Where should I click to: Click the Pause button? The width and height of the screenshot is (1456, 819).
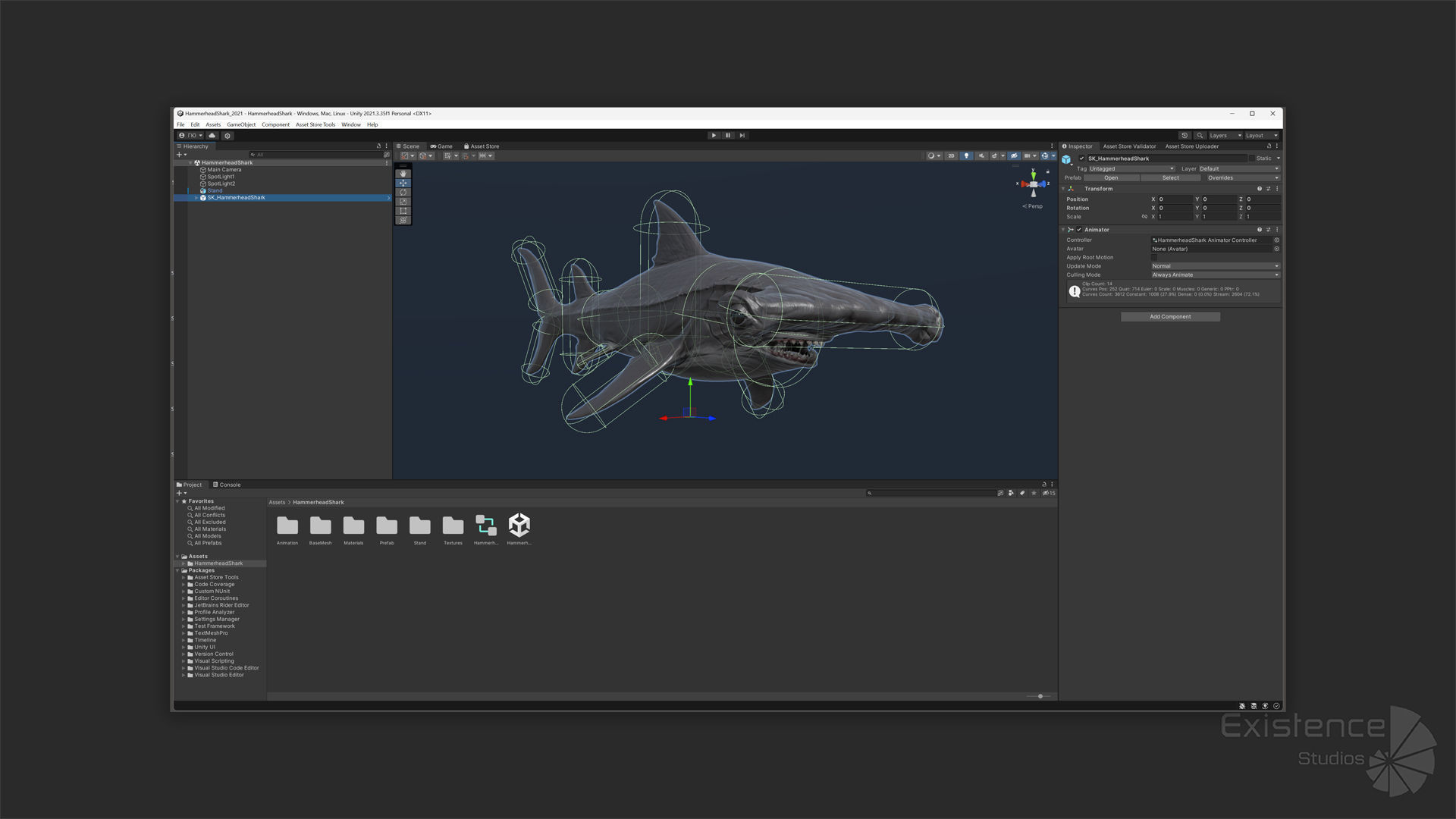click(728, 136)
